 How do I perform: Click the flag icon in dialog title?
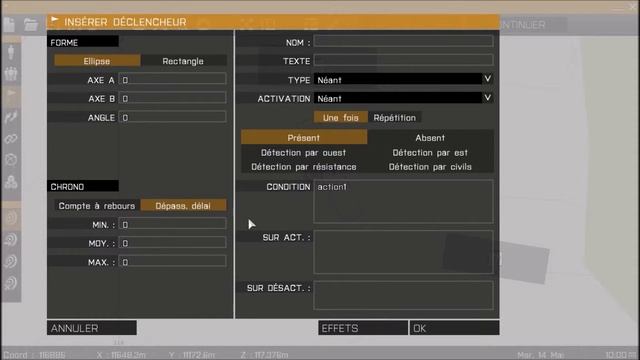tap(55, 21)
